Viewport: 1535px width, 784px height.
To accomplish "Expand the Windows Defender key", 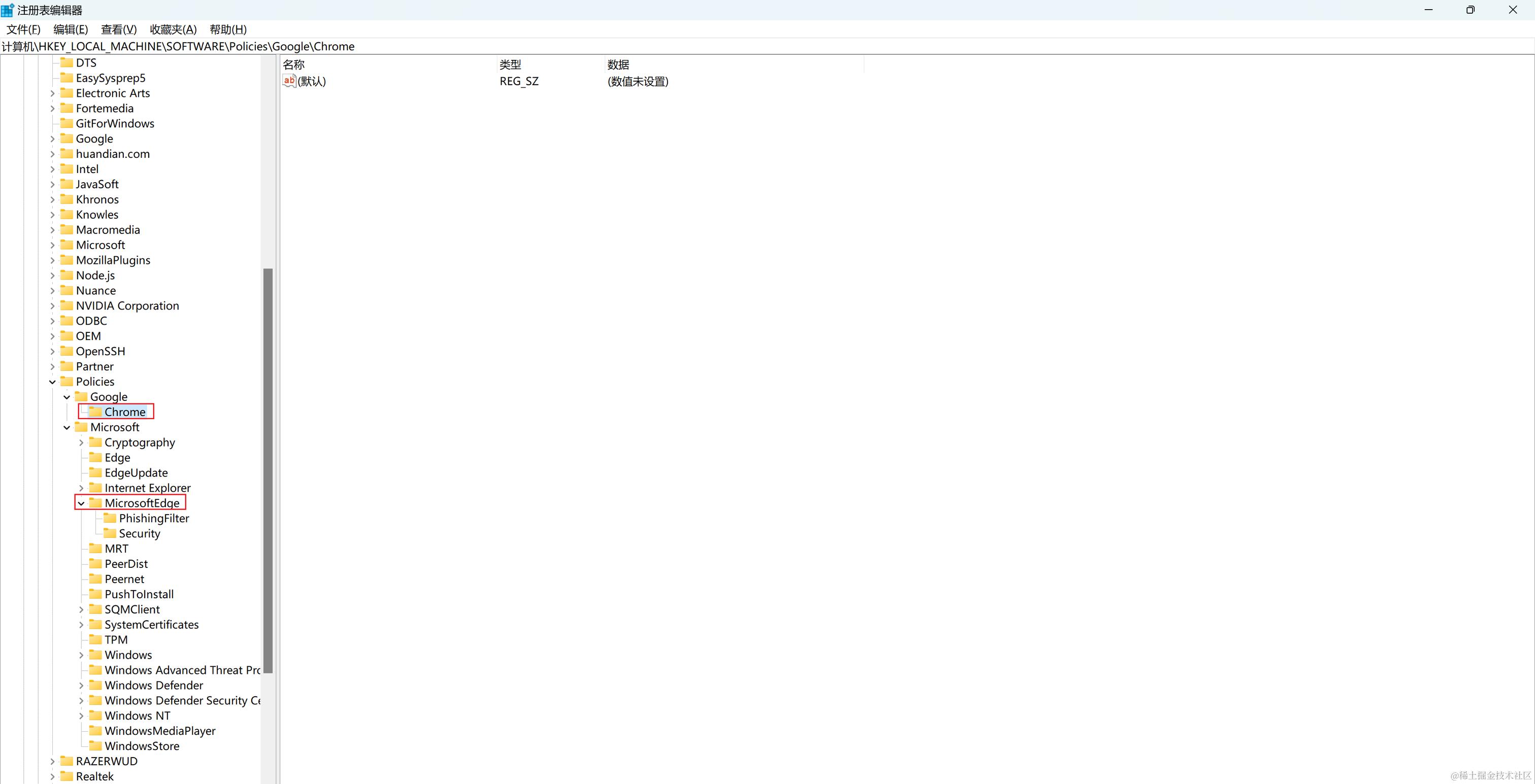I will (x=81, y=685).
